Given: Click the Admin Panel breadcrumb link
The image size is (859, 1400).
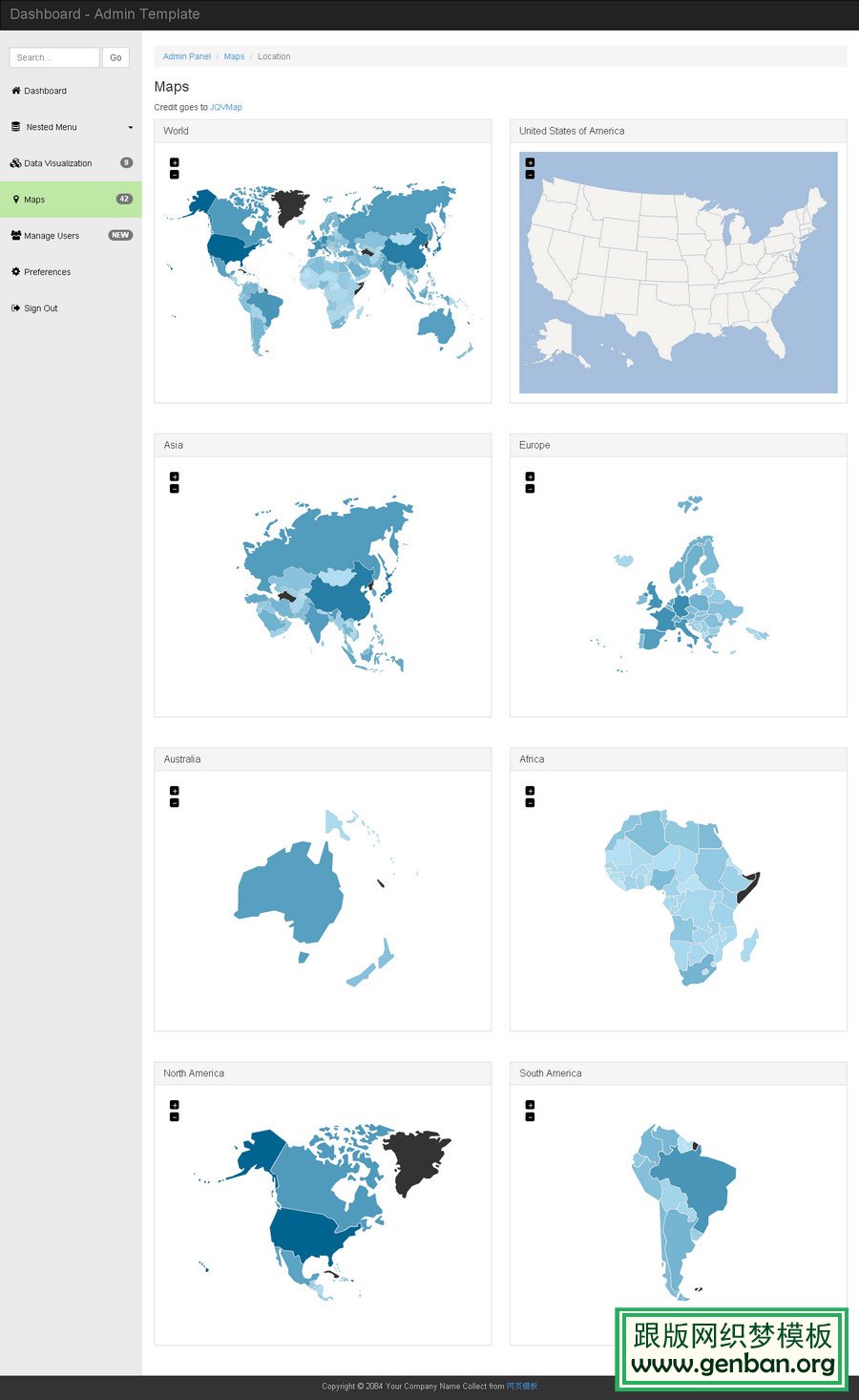Looking at the screenshot, I should (x=187, y=56).
